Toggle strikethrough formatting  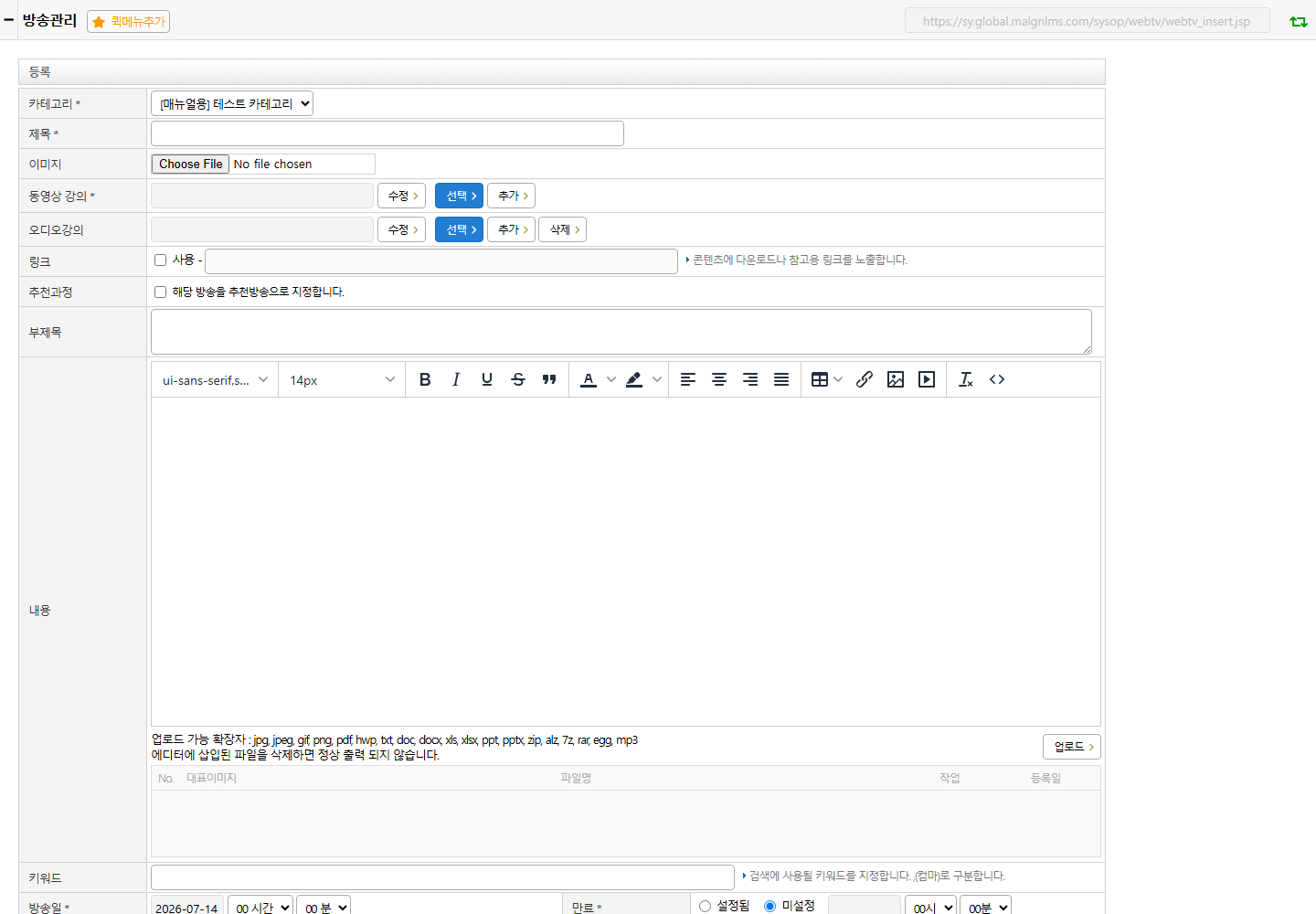tap(518, 379)
